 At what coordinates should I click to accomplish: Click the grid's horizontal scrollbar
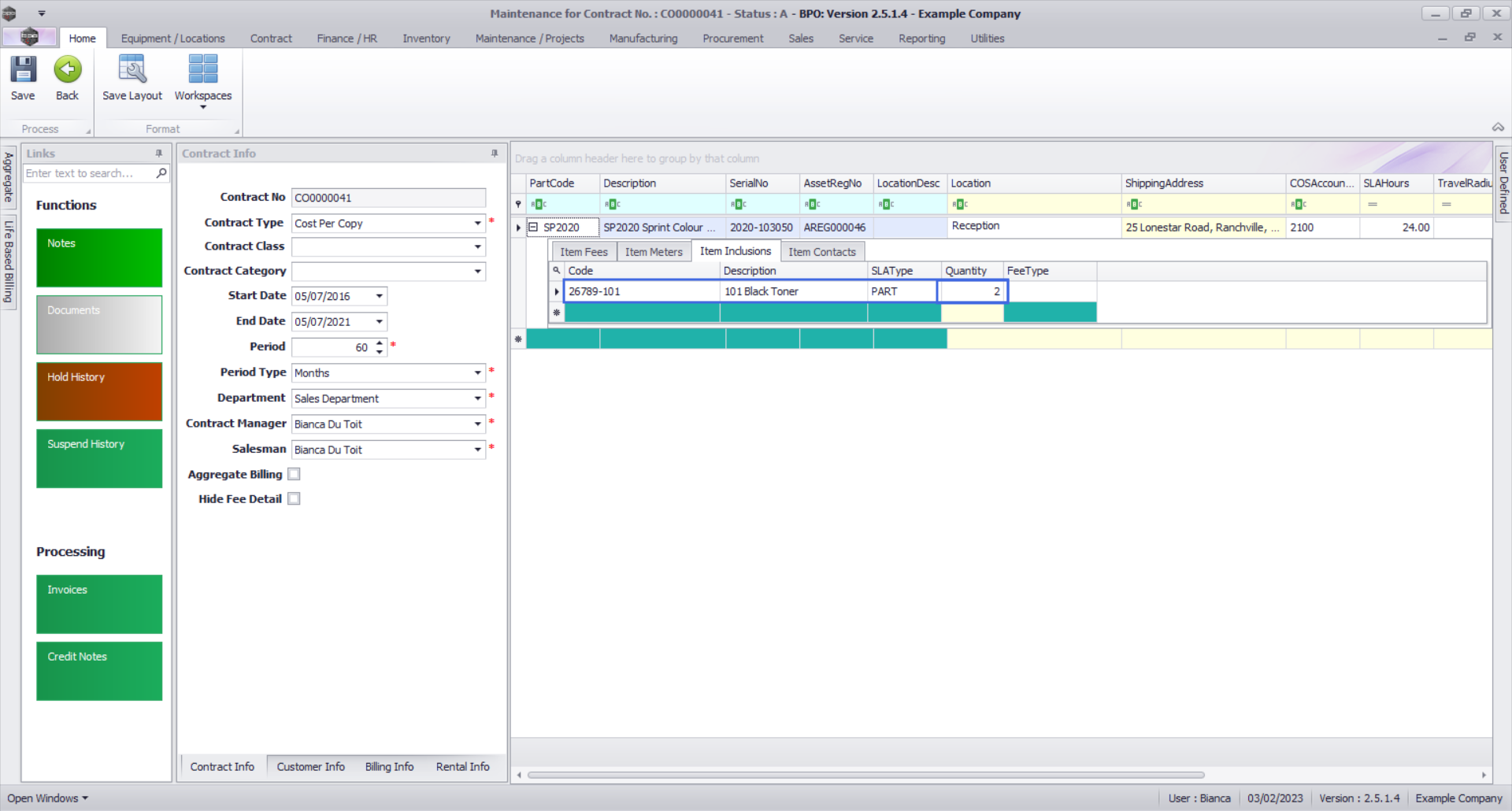point(866,775)
